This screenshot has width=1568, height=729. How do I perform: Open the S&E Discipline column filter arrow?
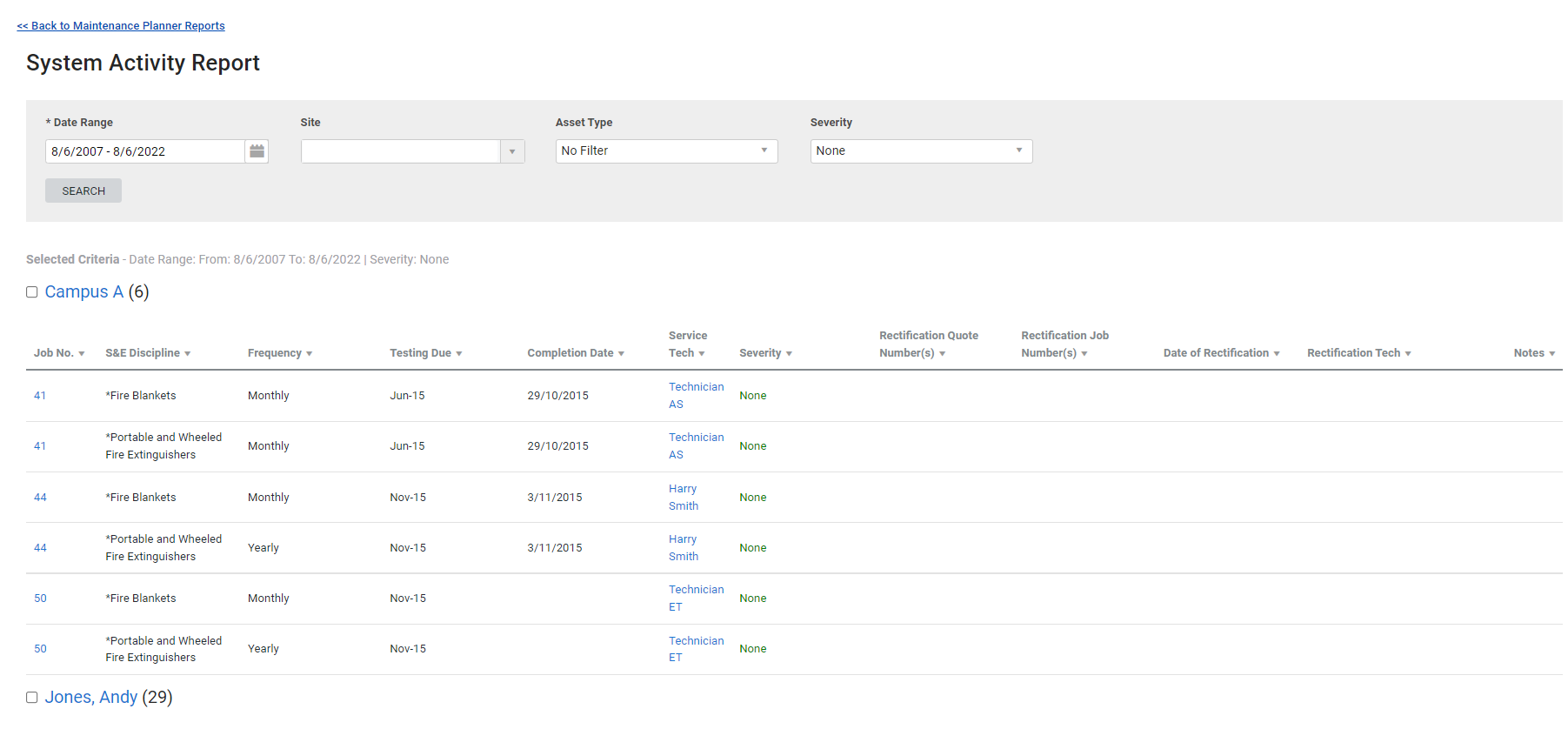pos(188,354)
